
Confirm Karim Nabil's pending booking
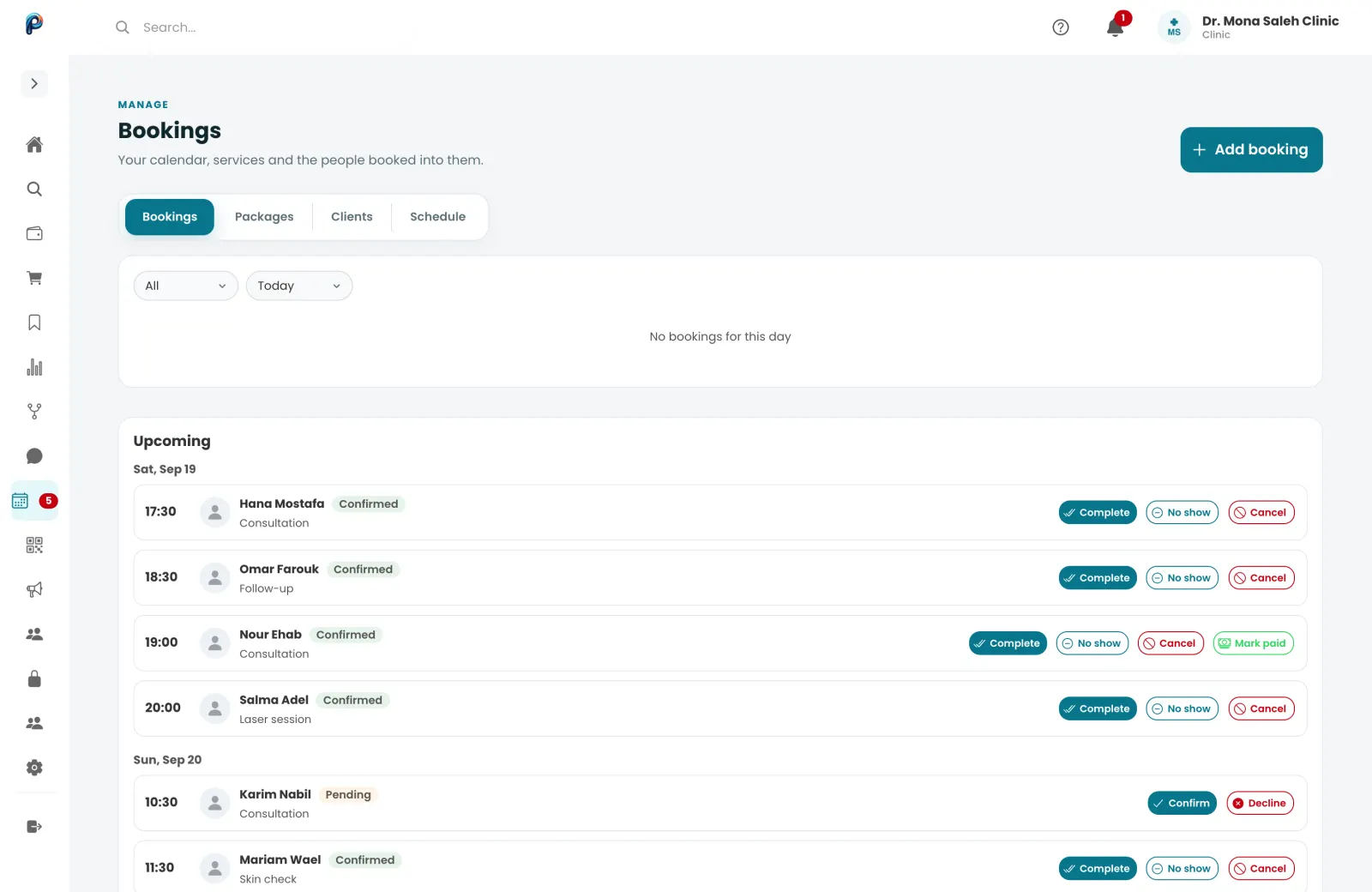(x=1182, y=804)
